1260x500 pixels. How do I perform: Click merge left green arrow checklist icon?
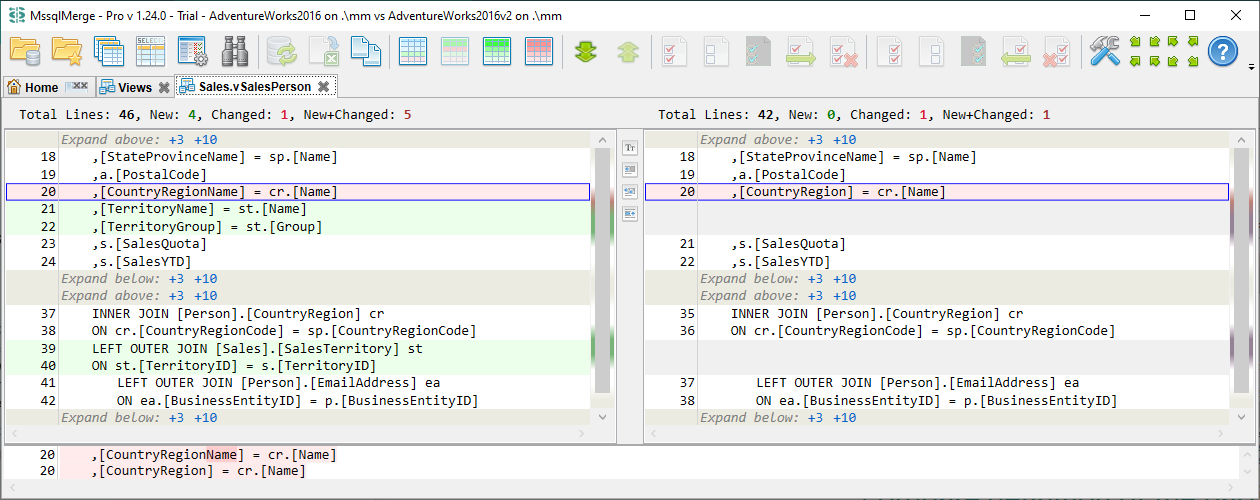pos(1017,51)
